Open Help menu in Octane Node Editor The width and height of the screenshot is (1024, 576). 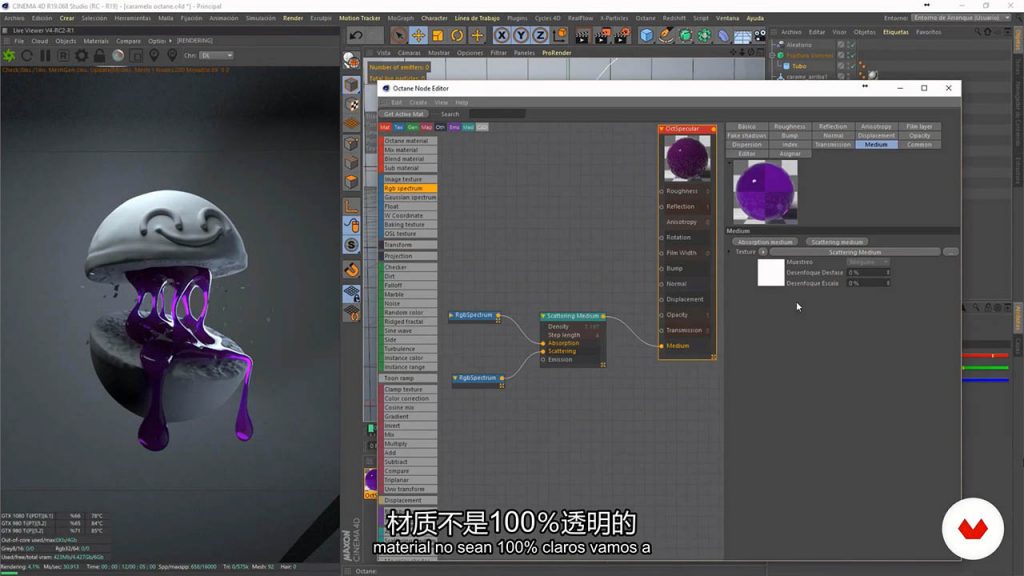coord(462,103)
